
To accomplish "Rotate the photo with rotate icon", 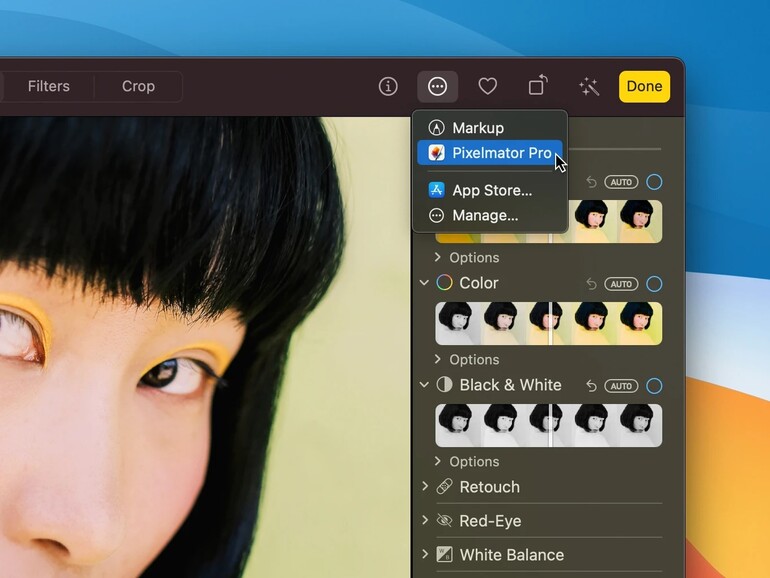I will 538,85.
